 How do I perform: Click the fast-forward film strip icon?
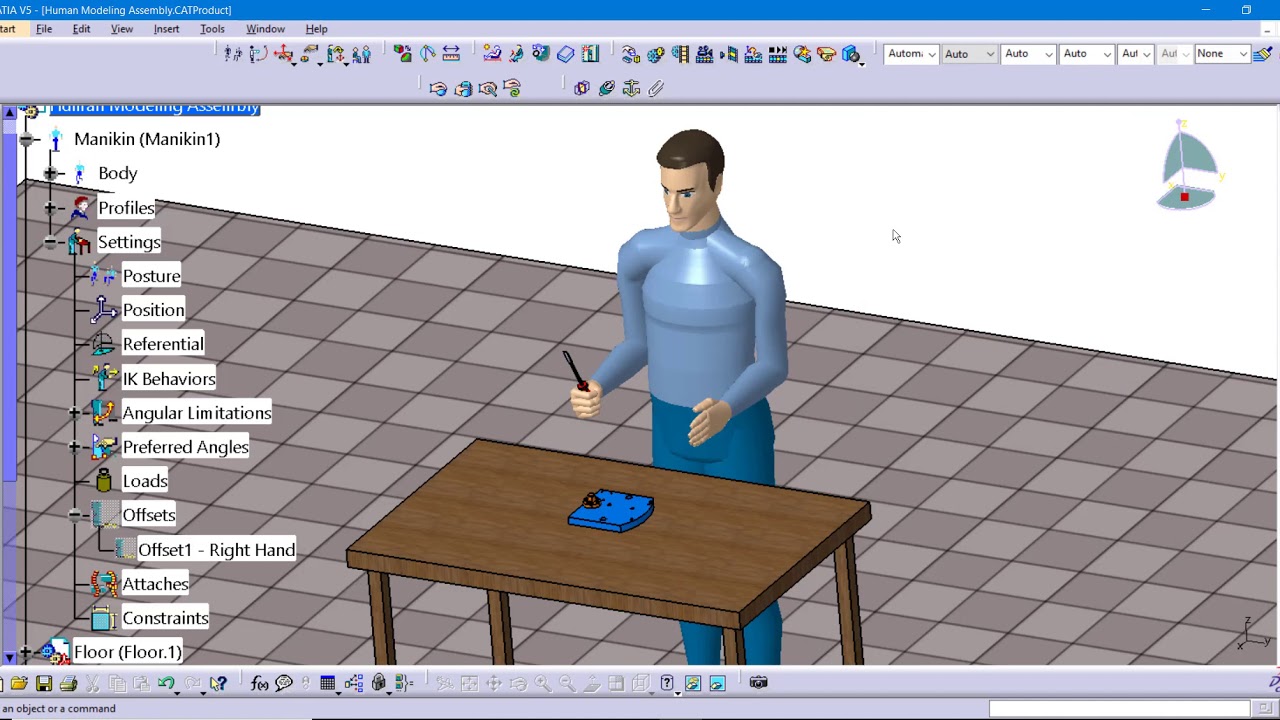[x=778, y=53]
